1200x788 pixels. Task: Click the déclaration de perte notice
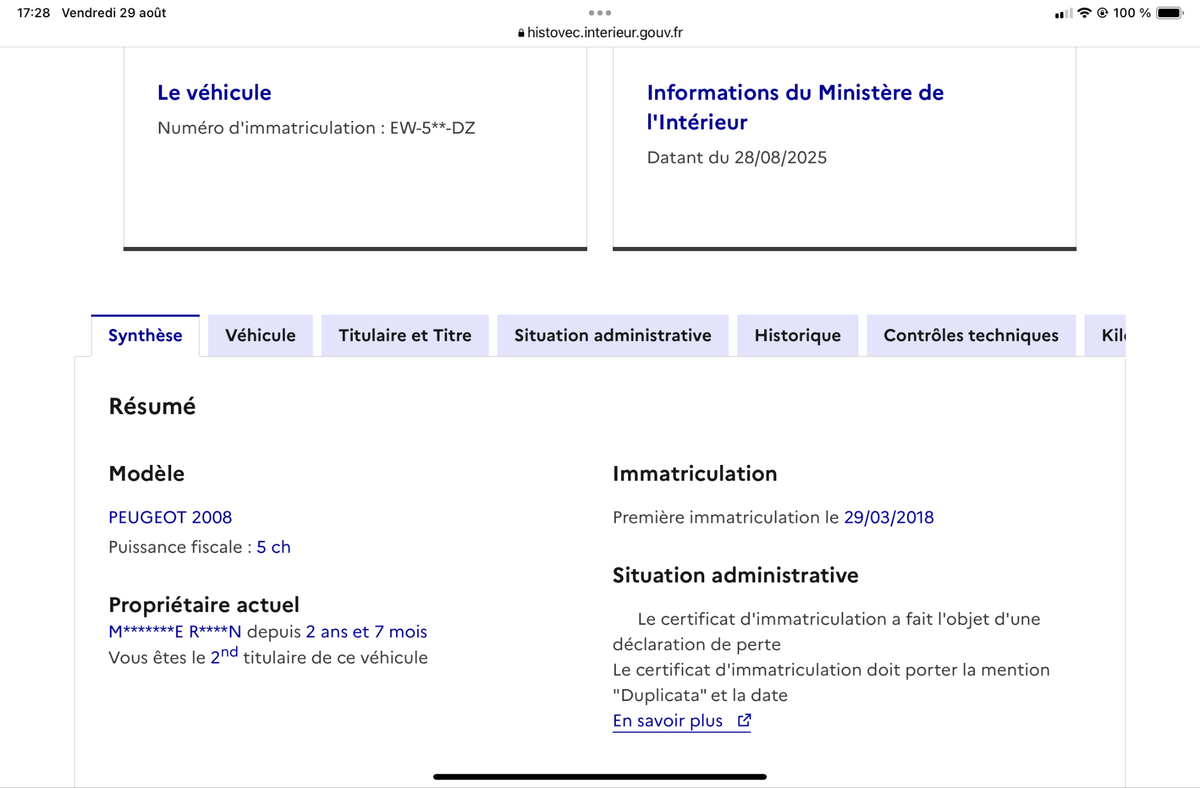(826, 631)
